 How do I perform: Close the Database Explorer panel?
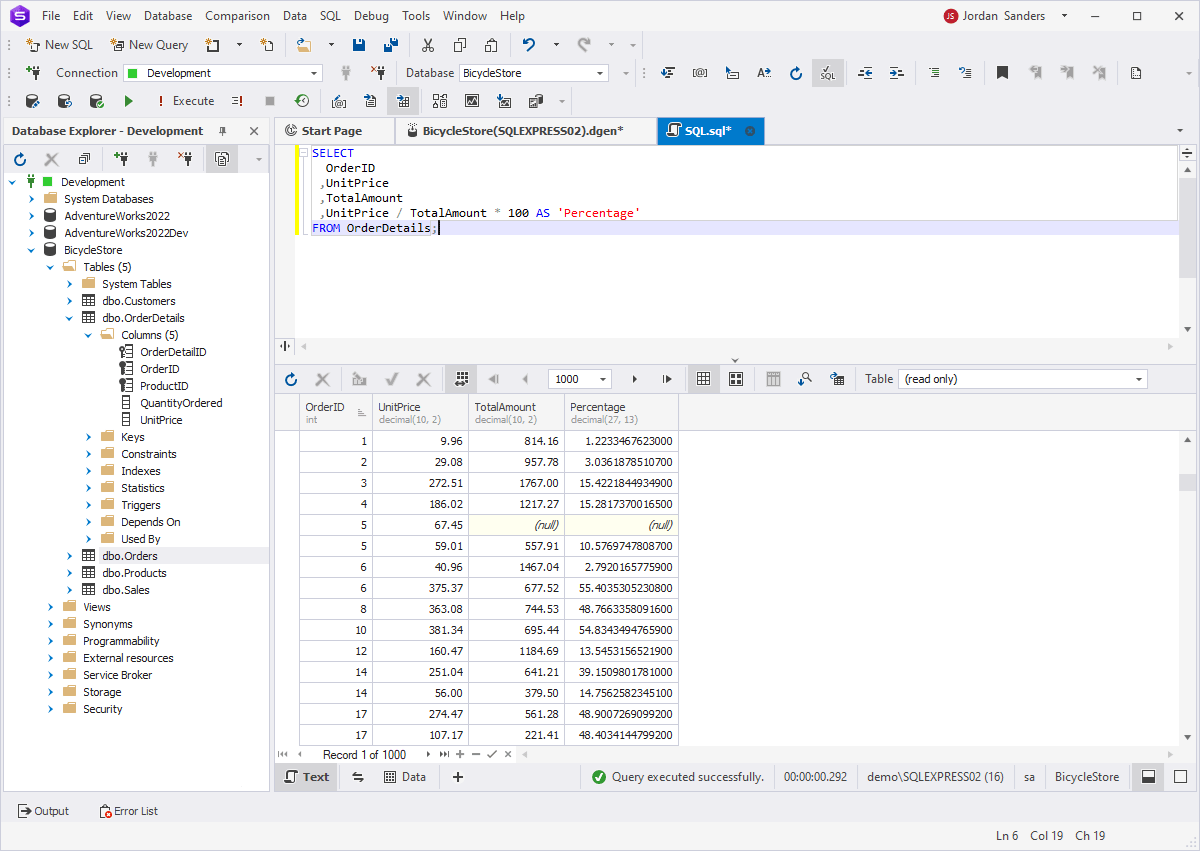click(x=254, y=131)
